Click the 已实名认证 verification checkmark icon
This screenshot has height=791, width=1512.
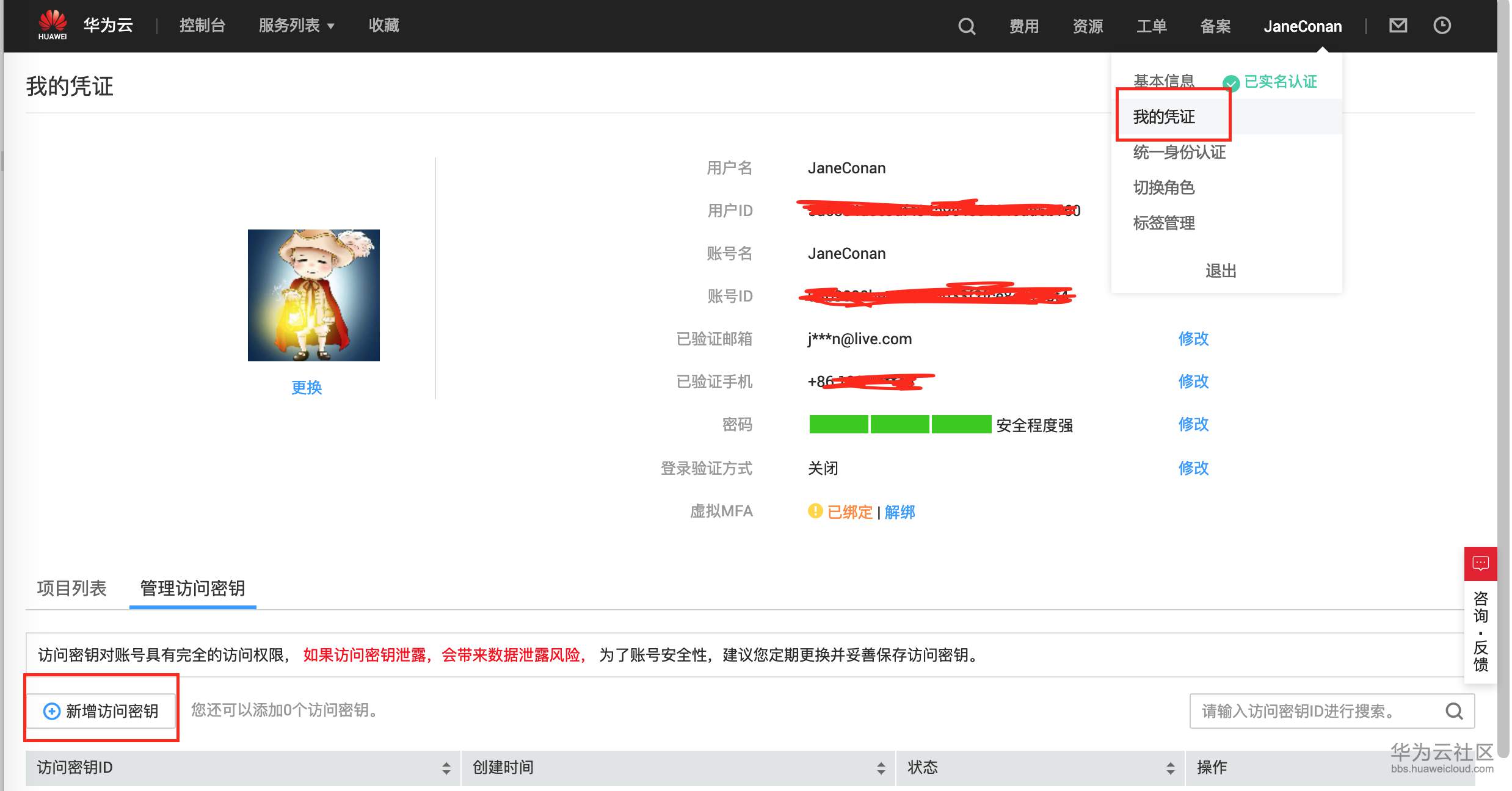(1231, 81)
